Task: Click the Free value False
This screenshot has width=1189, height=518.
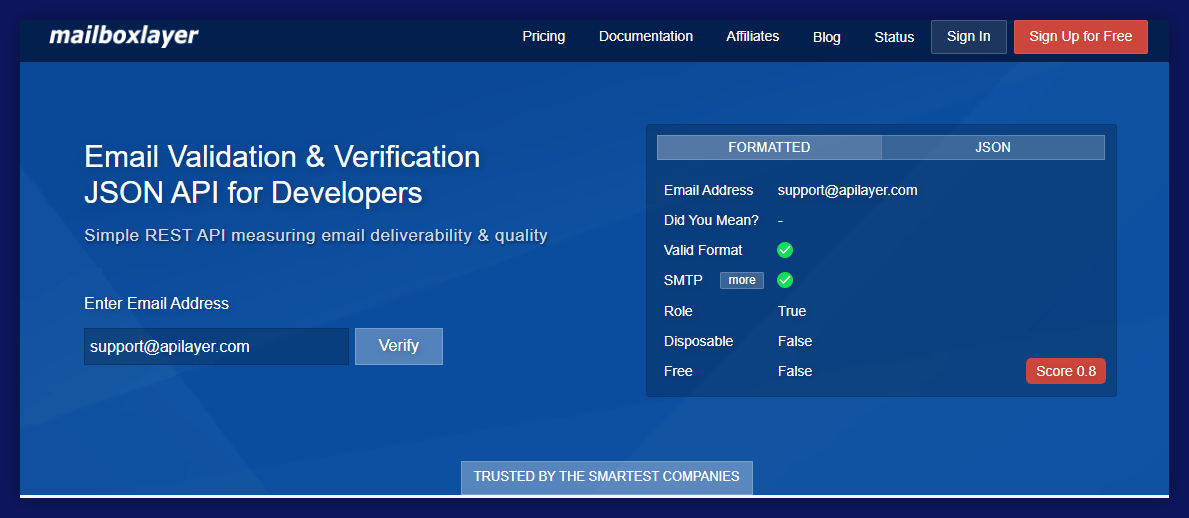Action: (795, 371)
